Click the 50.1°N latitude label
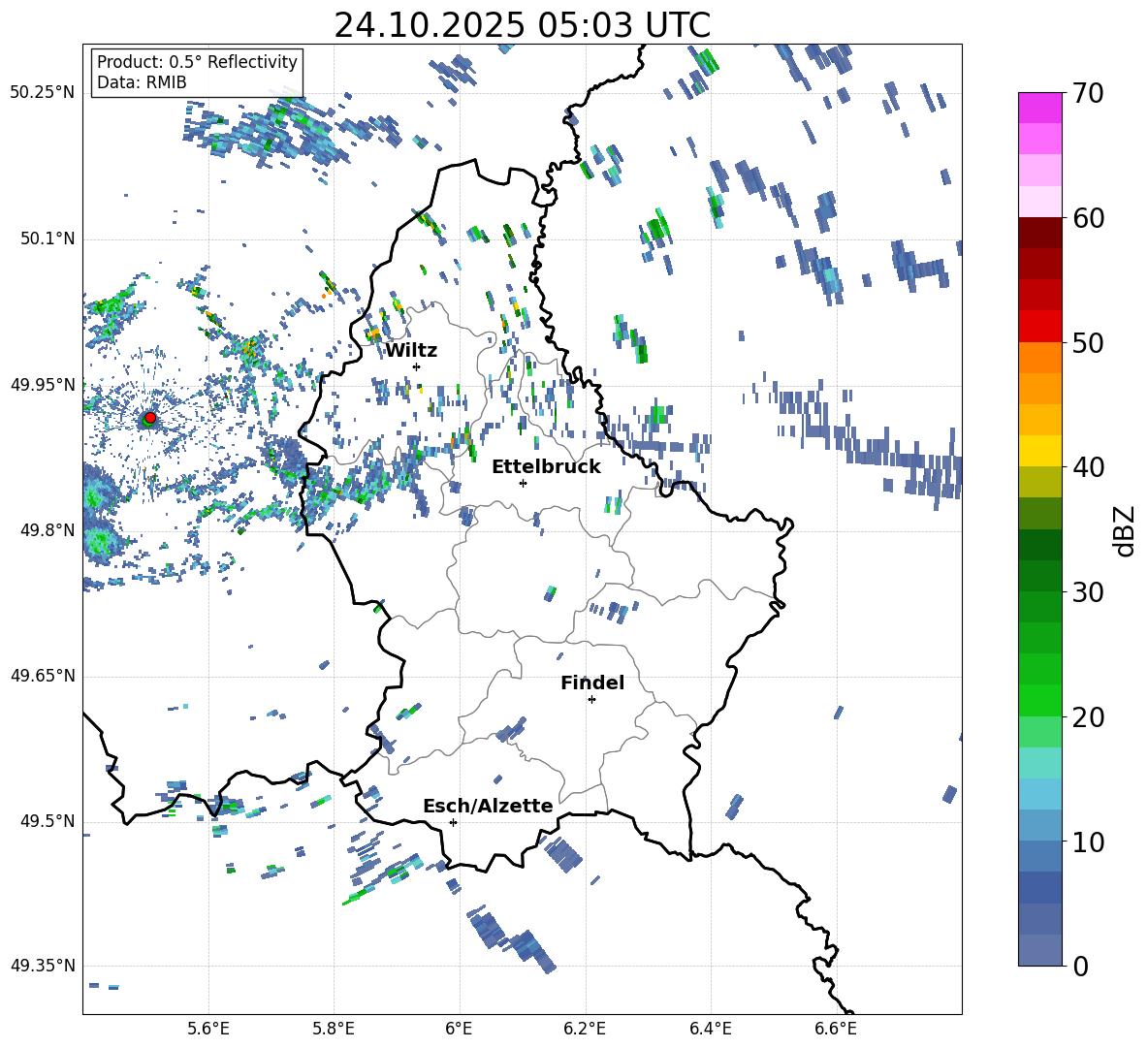1148x1048 pixels. (48, 238)
